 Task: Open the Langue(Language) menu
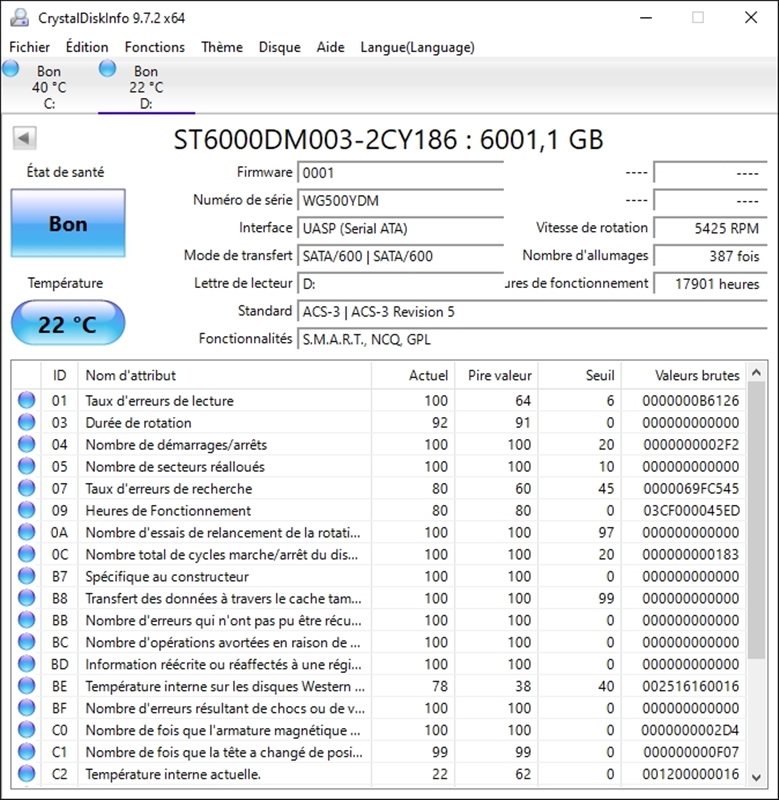coord(417,47)
